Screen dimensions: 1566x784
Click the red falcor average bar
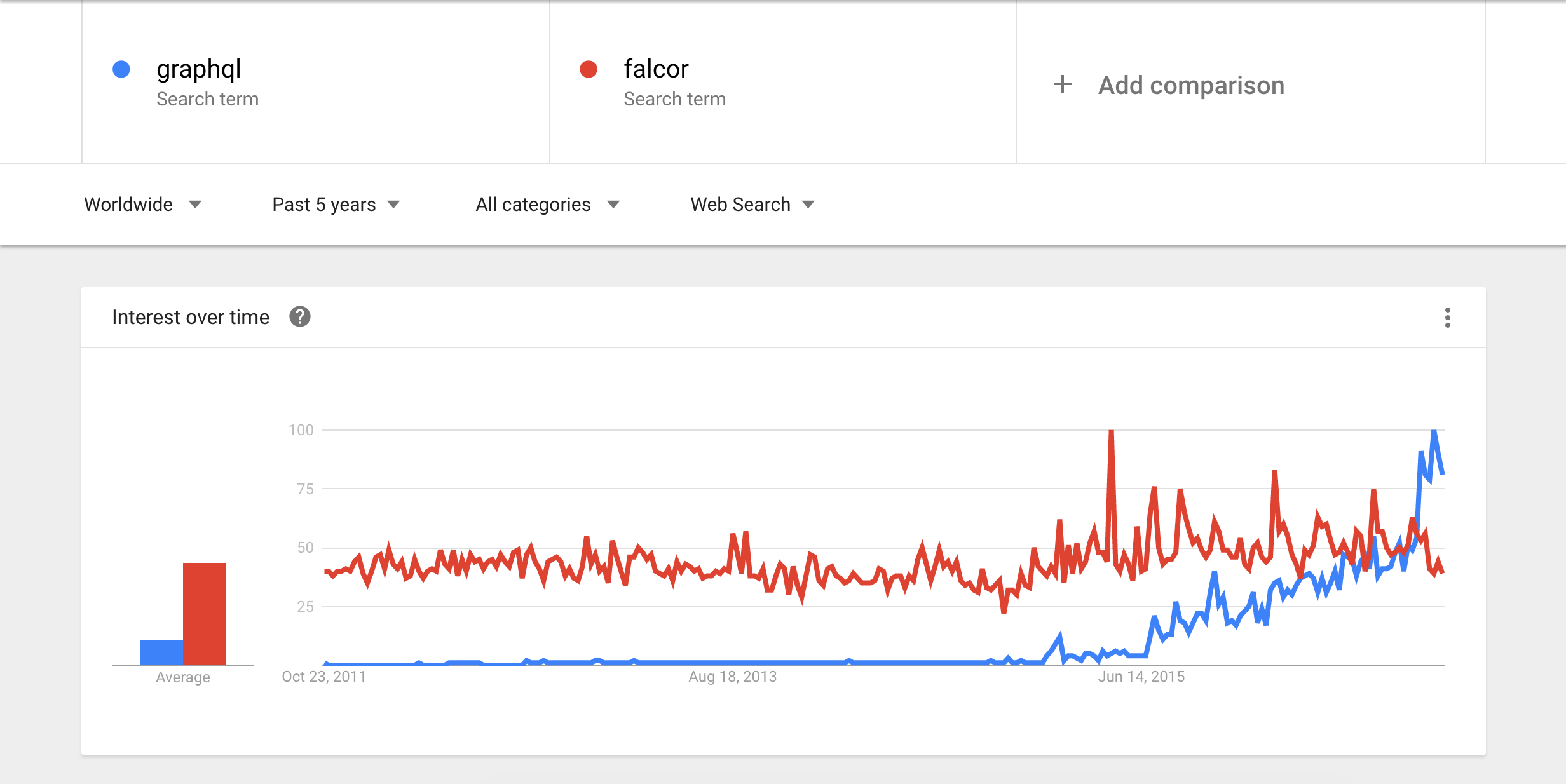point(205,614)
